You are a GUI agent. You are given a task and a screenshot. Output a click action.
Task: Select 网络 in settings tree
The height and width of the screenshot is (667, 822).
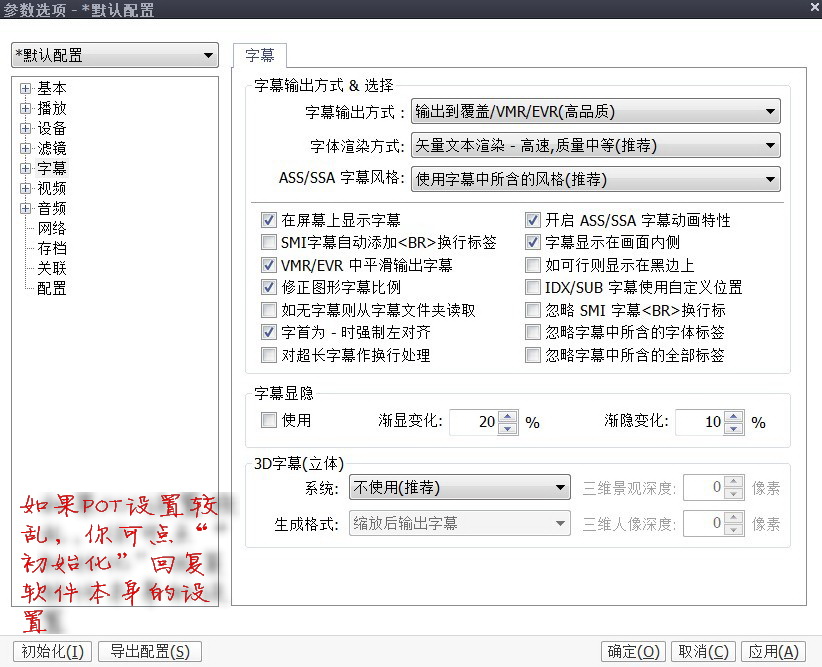[52, 228]
